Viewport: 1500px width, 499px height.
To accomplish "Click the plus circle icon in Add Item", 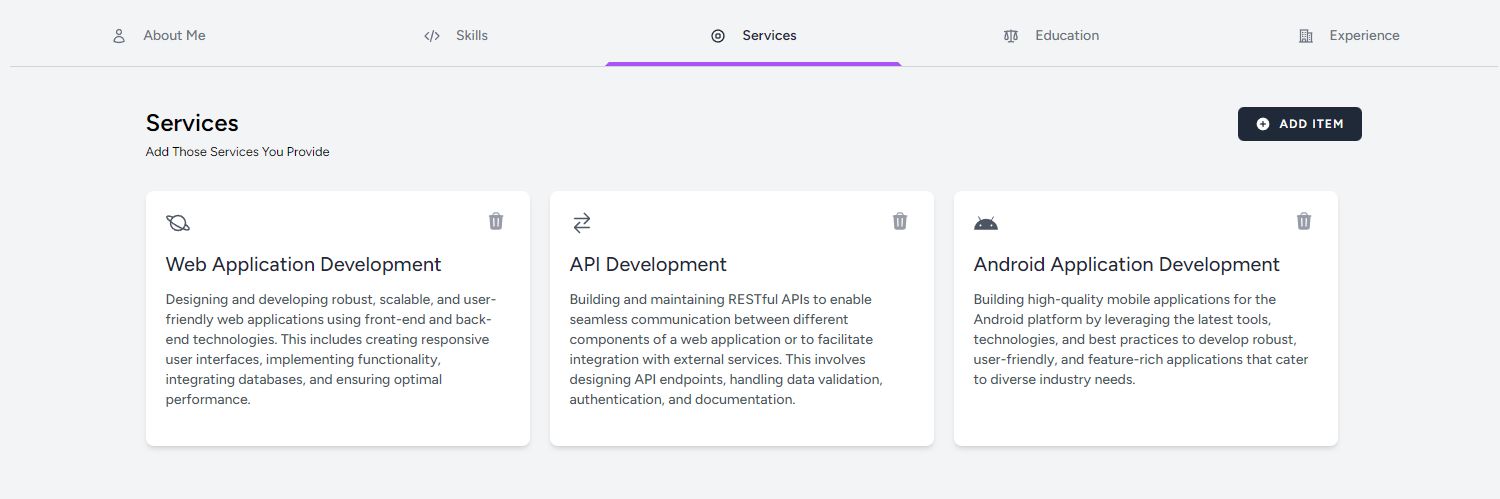I will [1263, 124].
